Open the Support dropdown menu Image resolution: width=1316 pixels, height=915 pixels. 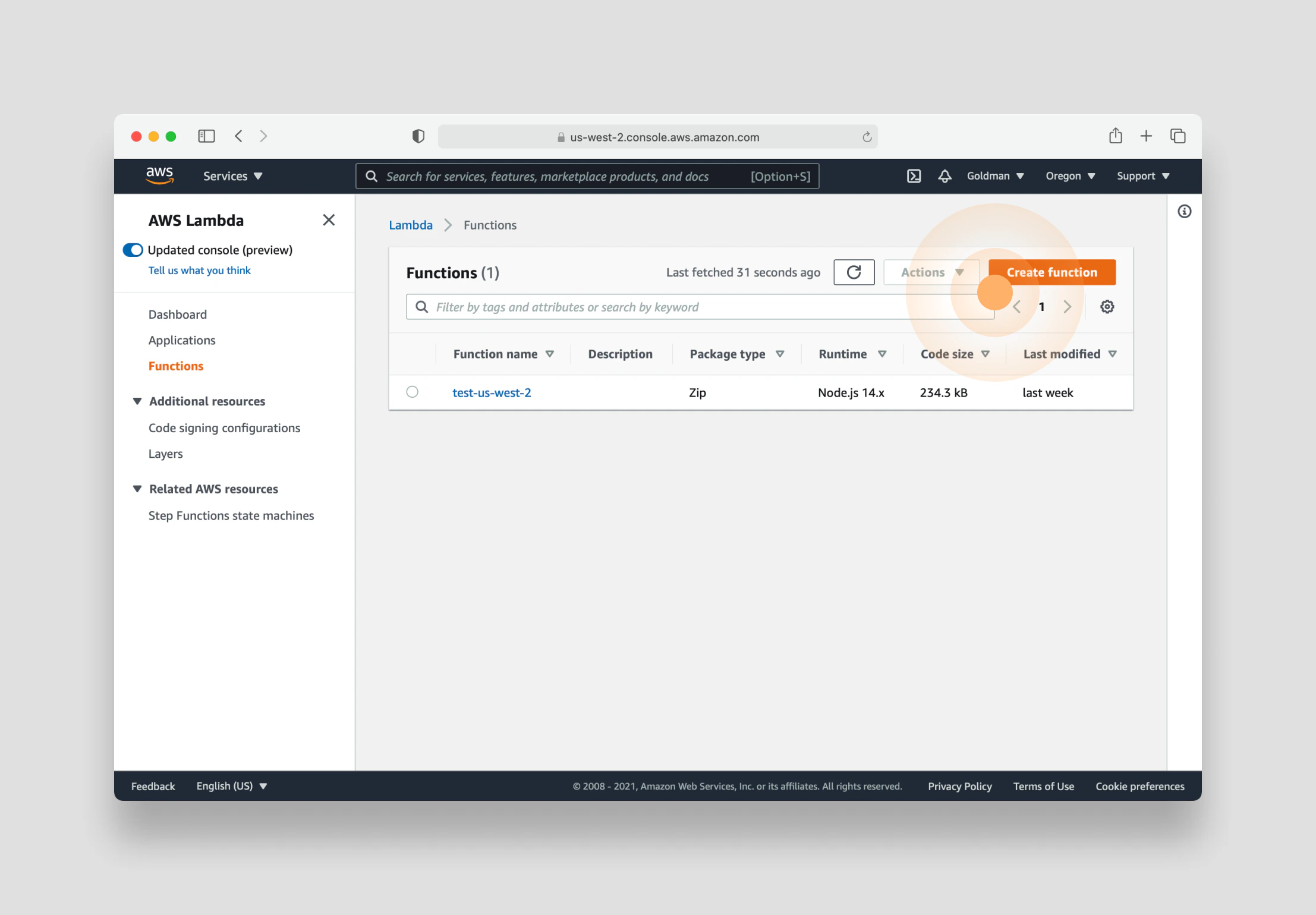pos(1142,176)
